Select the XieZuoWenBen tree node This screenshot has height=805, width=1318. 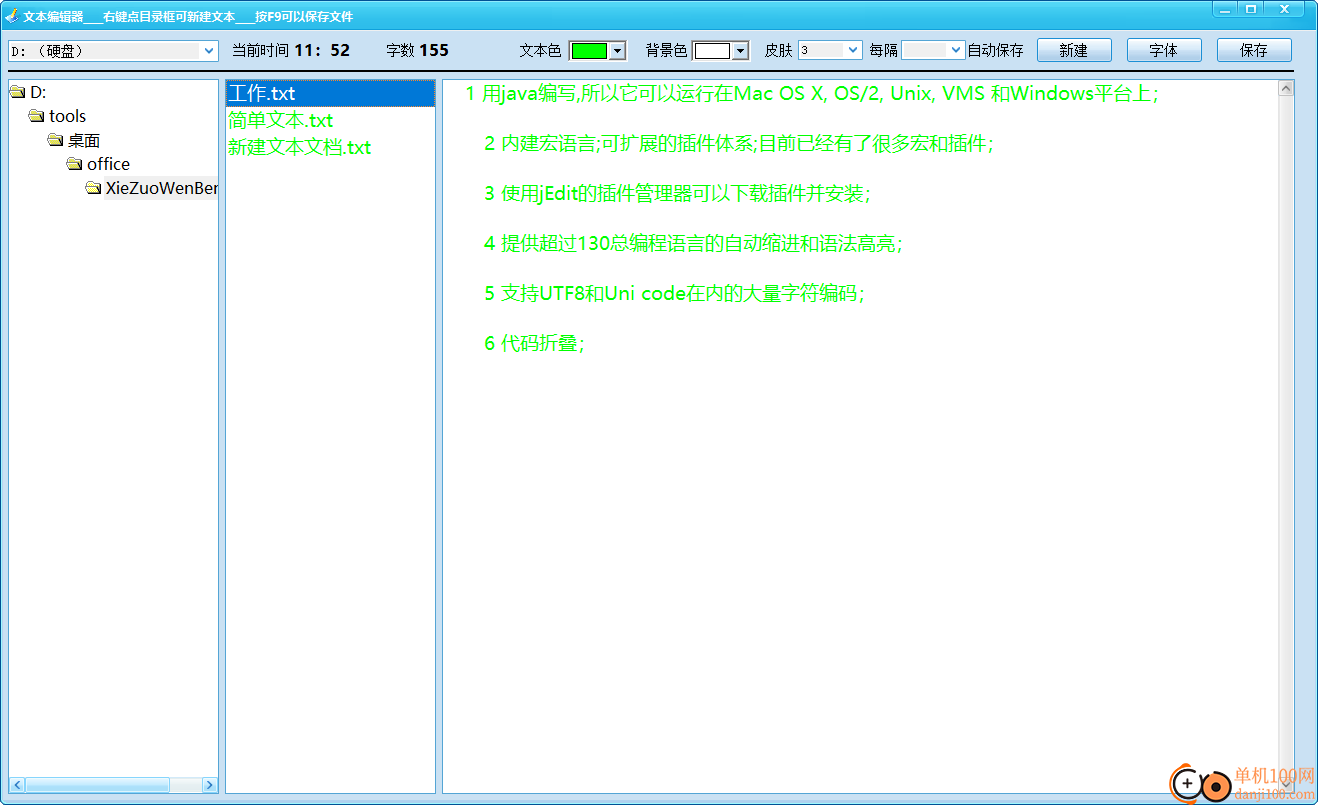[x=161, y=188]
